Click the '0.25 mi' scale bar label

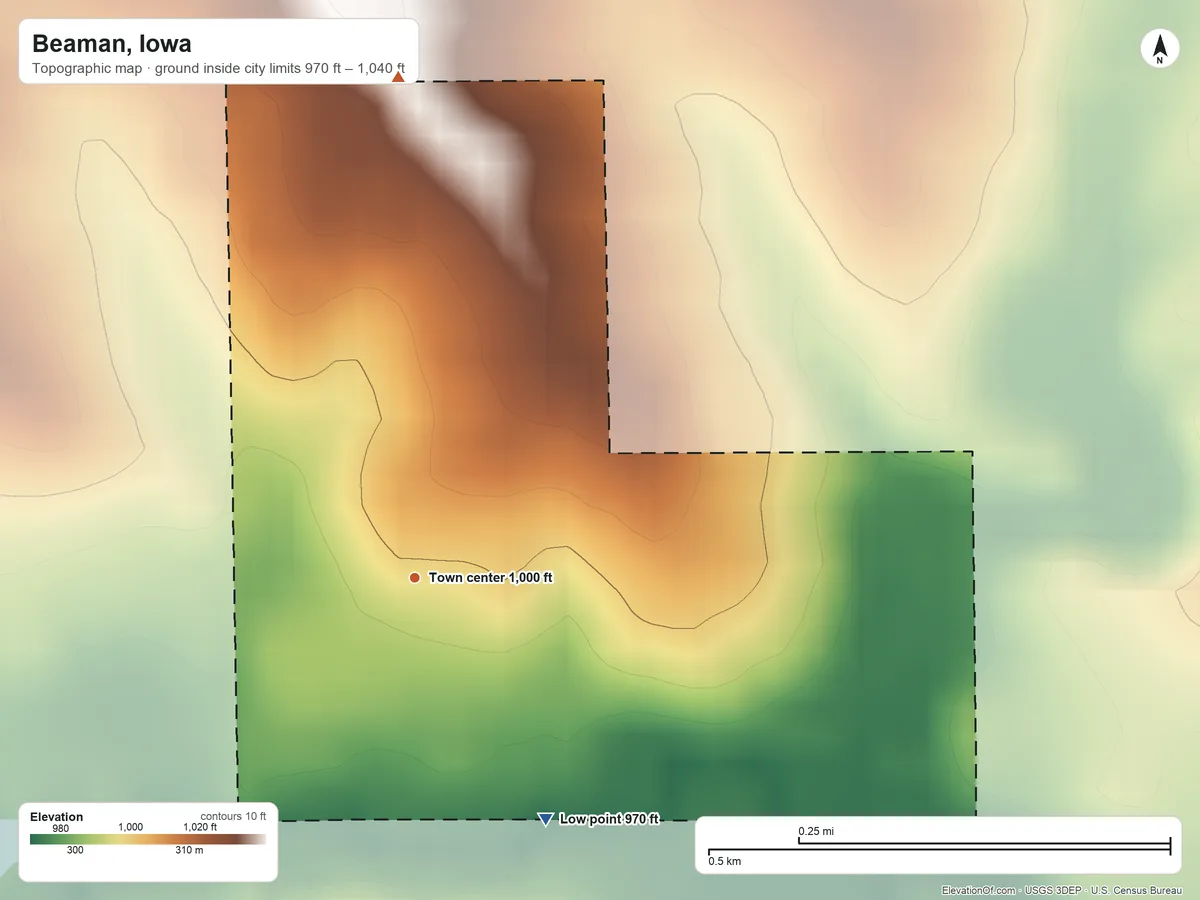[816, 831]
